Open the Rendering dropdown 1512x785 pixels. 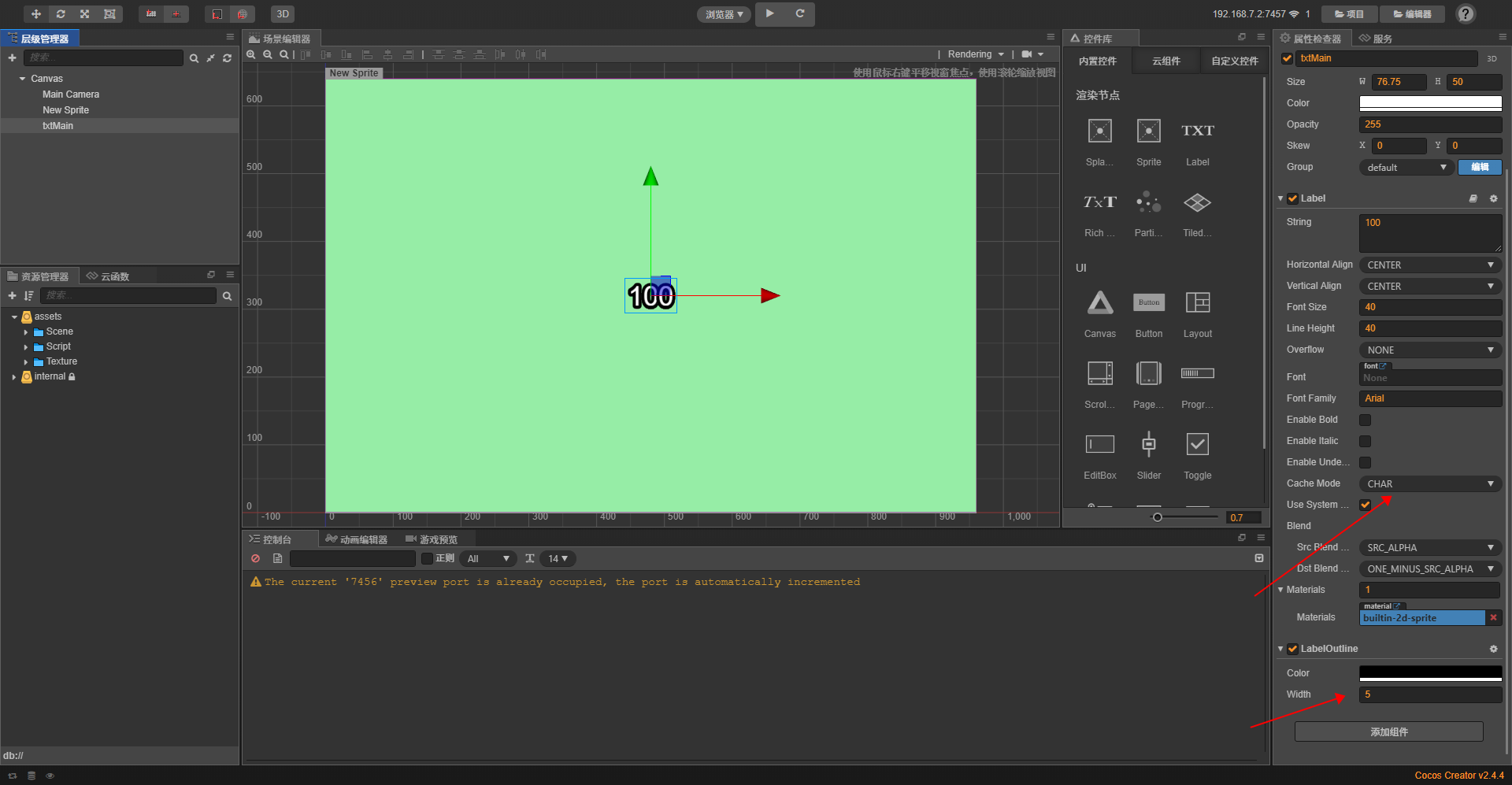976,54
